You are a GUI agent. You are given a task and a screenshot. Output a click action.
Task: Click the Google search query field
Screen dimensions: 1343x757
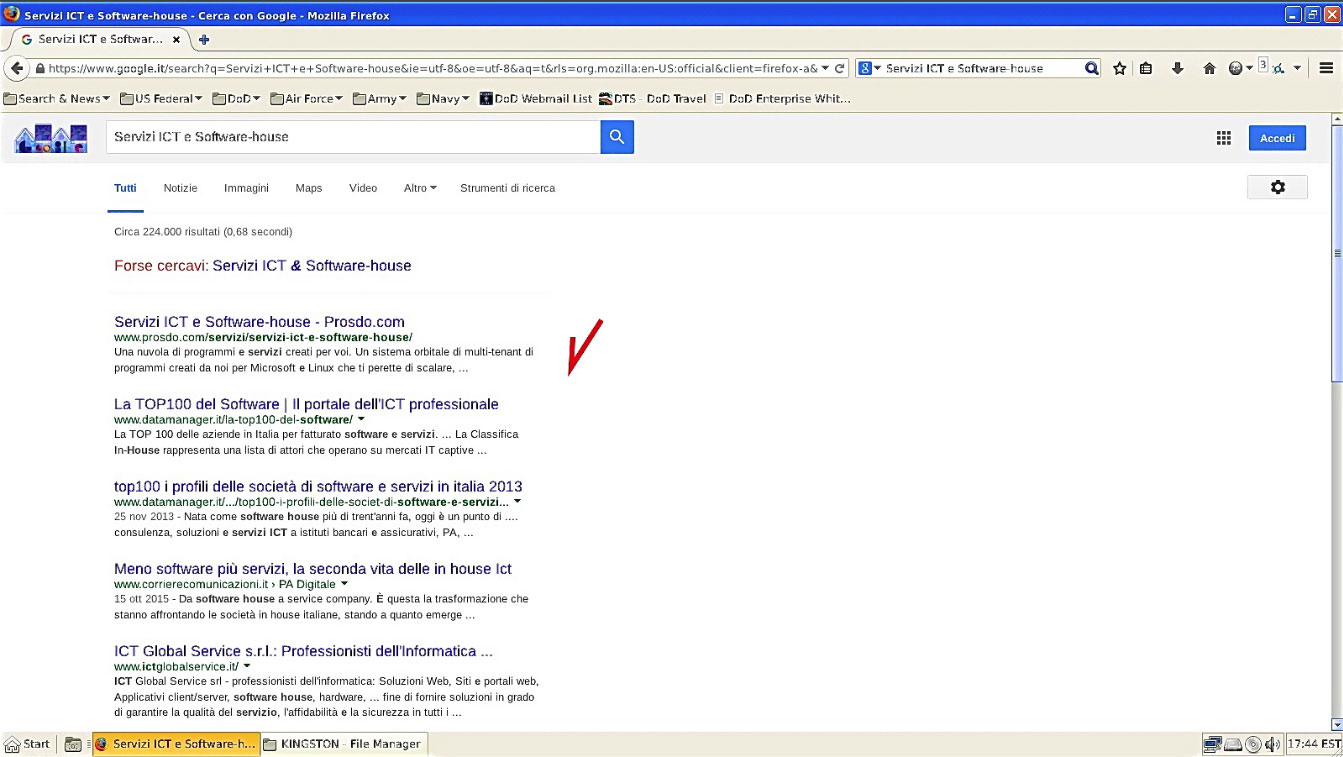point(353,137)
